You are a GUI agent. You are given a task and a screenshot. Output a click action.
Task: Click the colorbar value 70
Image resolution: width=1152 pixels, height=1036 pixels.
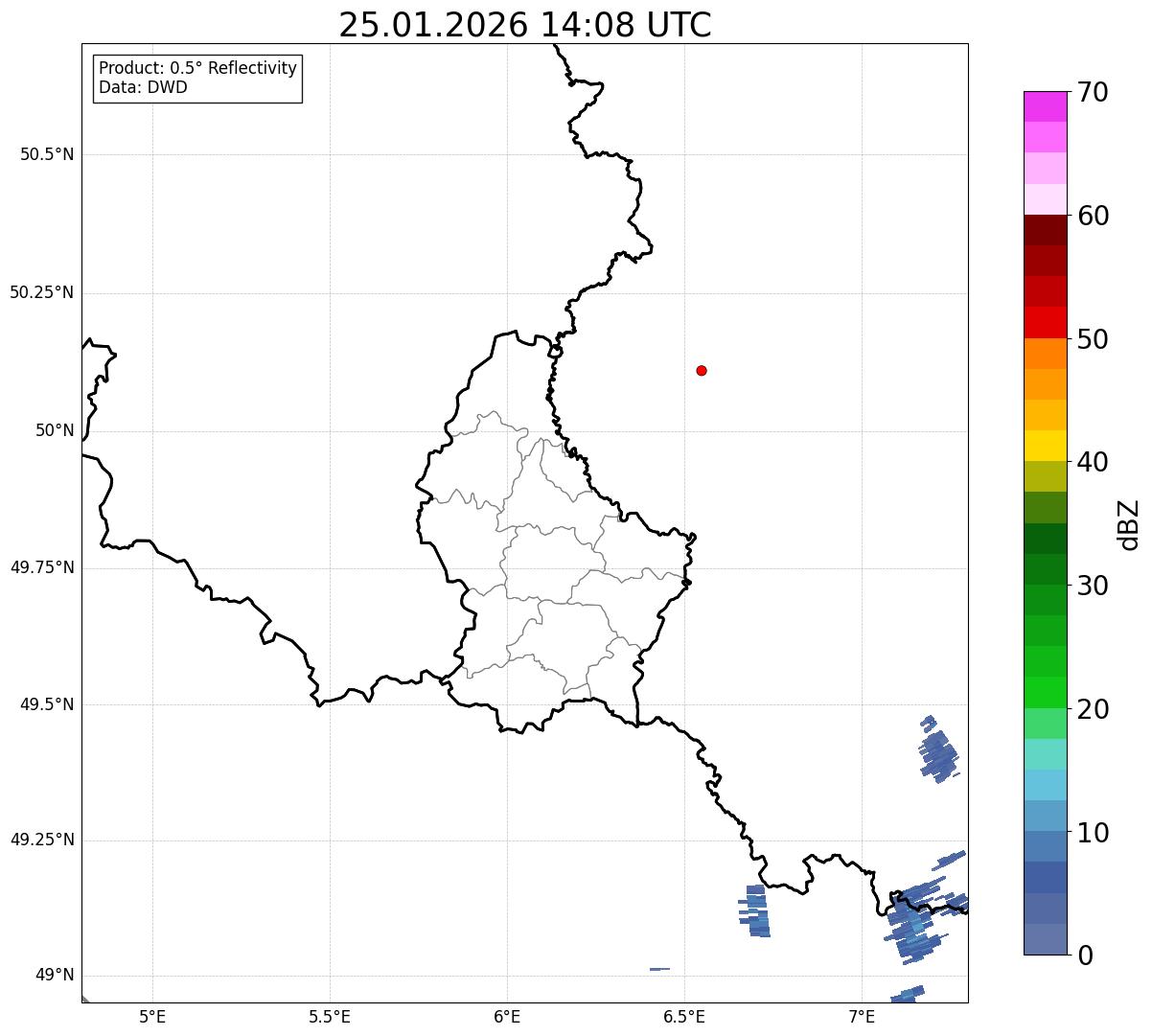tap(1093, 92)
